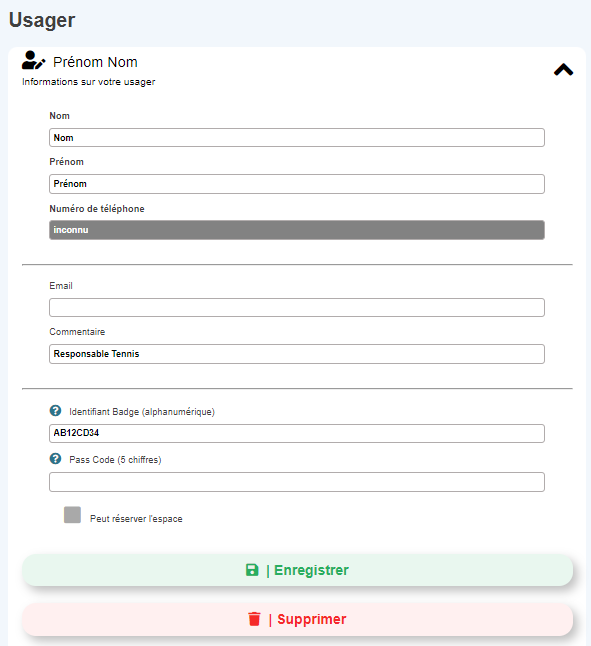Focus the Prénom input field

tap(297, 184)
